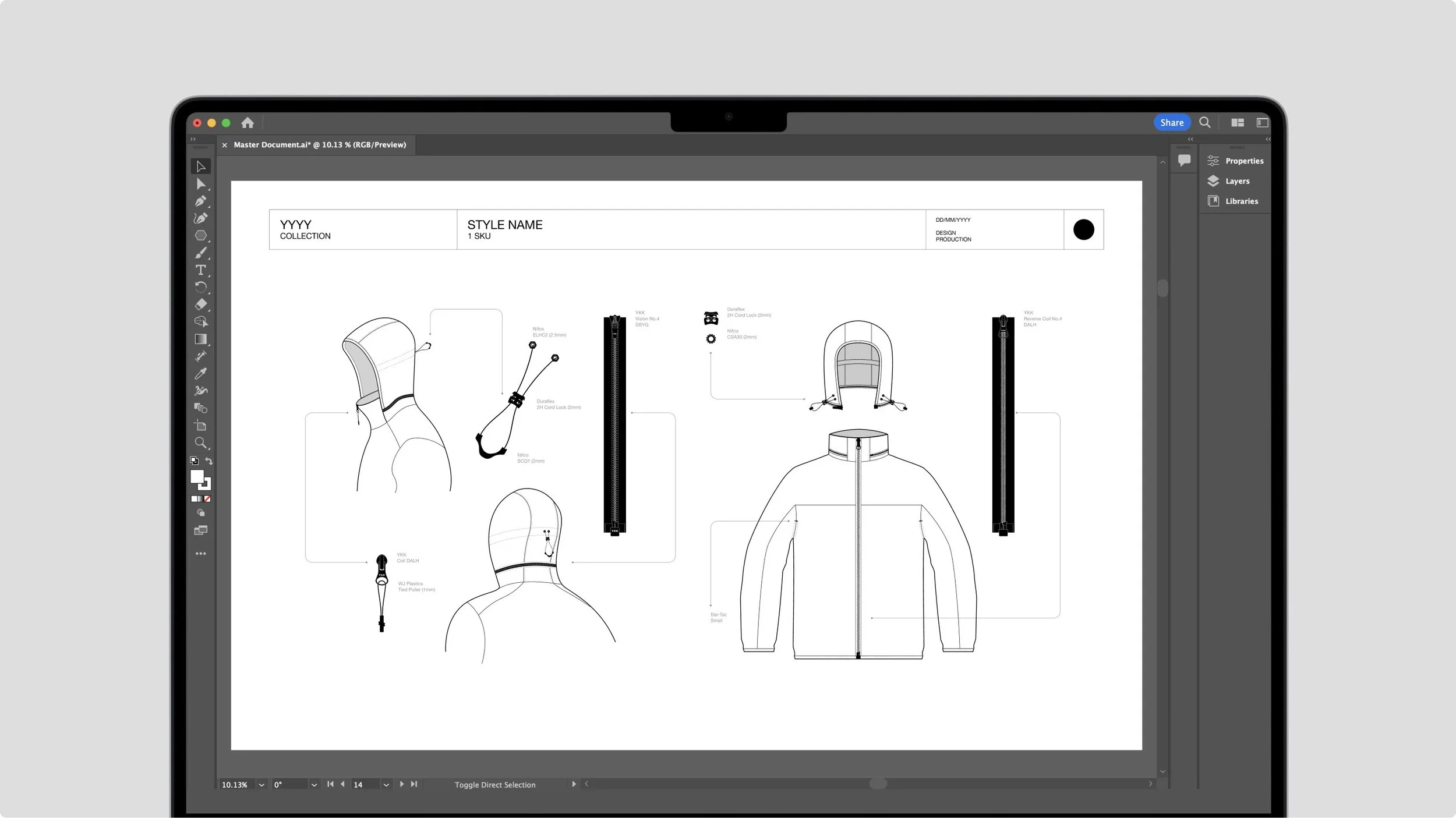Viewport: 1456px width, 818px height.
Task: Select the Eraser tool
Action: click(200, 304)
